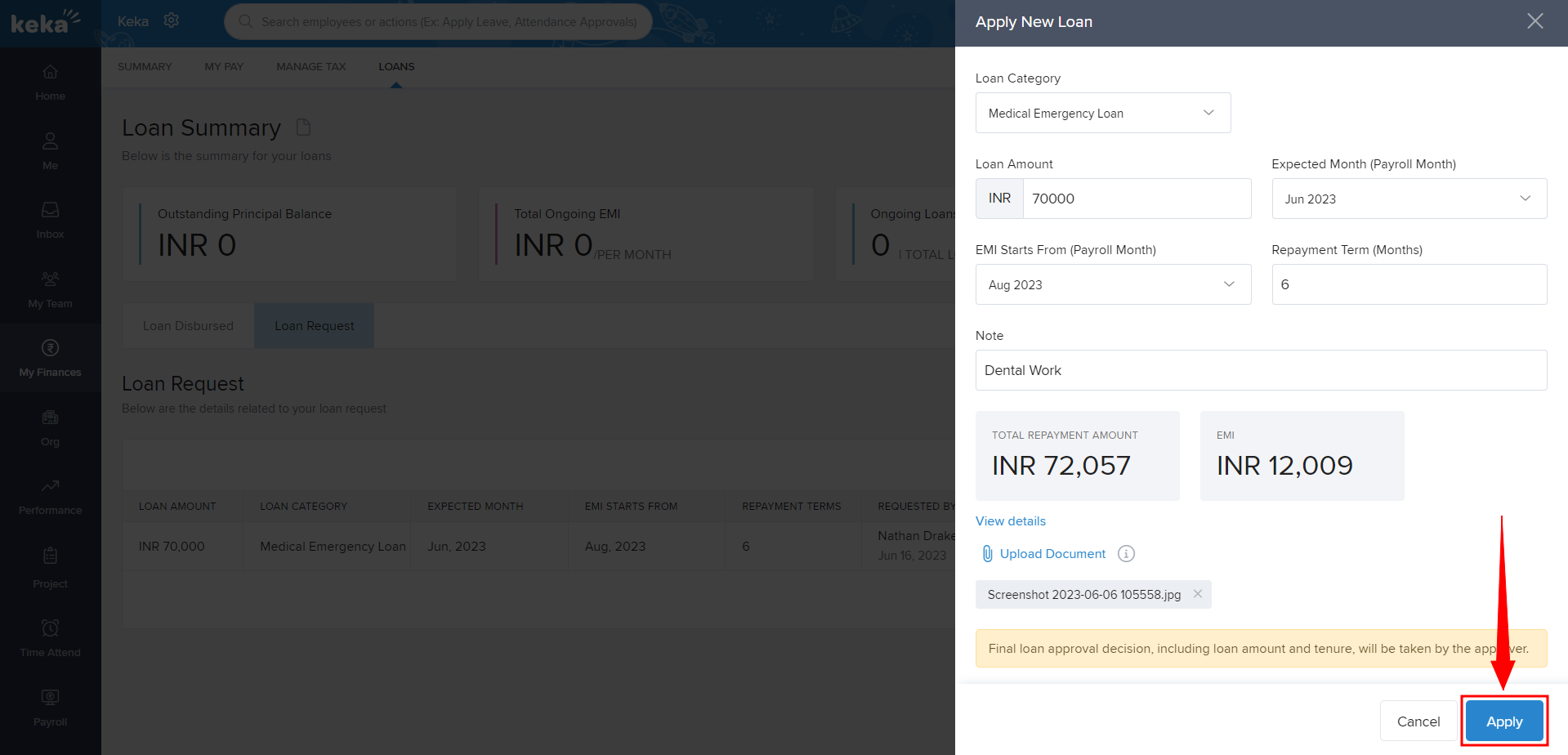Viewport: 1568px width, 755px height.
Task: Click the settings gear next to Keka
Action: click(x=171, y=20)
